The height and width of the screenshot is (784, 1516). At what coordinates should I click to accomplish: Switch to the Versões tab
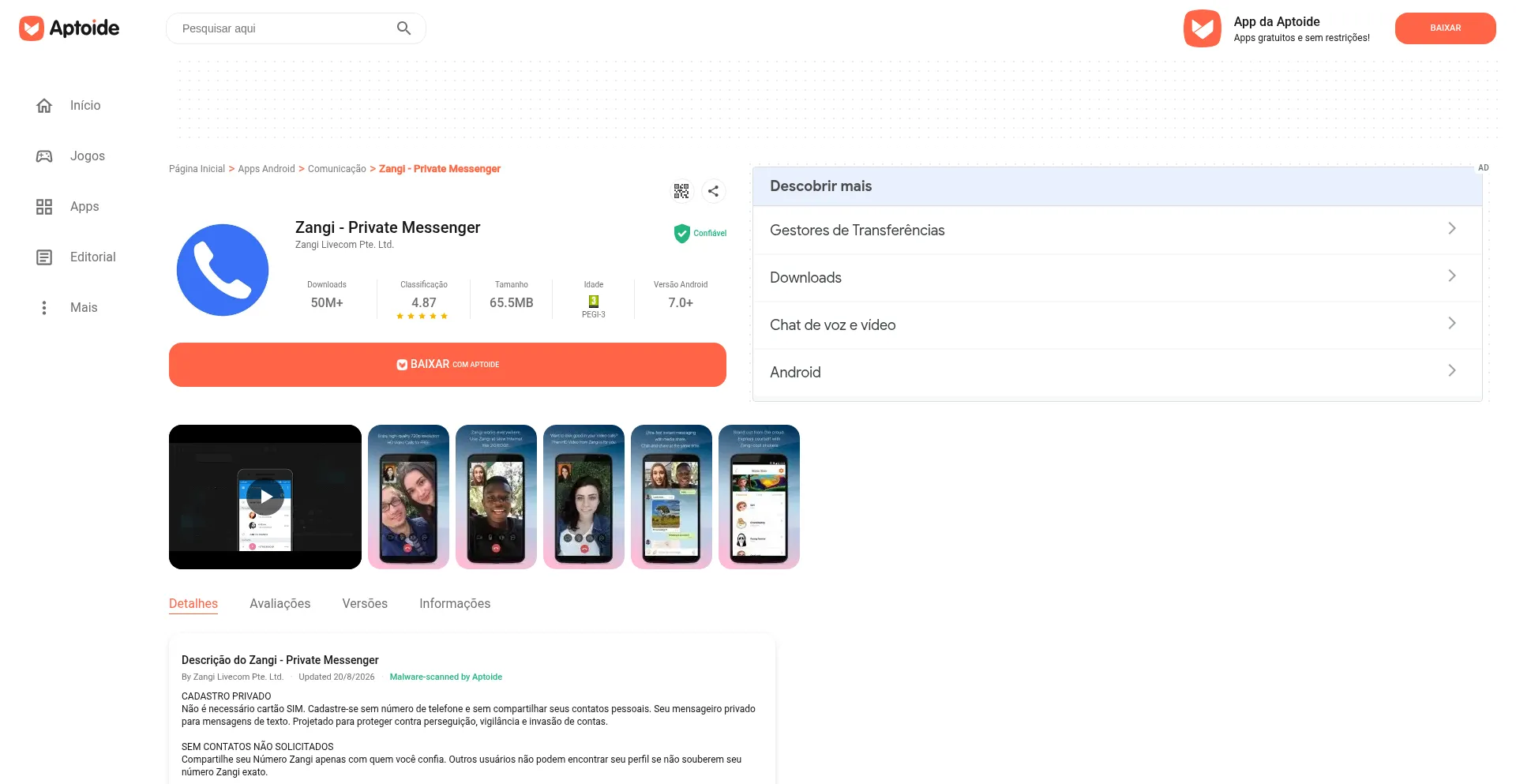click(365, 604)
